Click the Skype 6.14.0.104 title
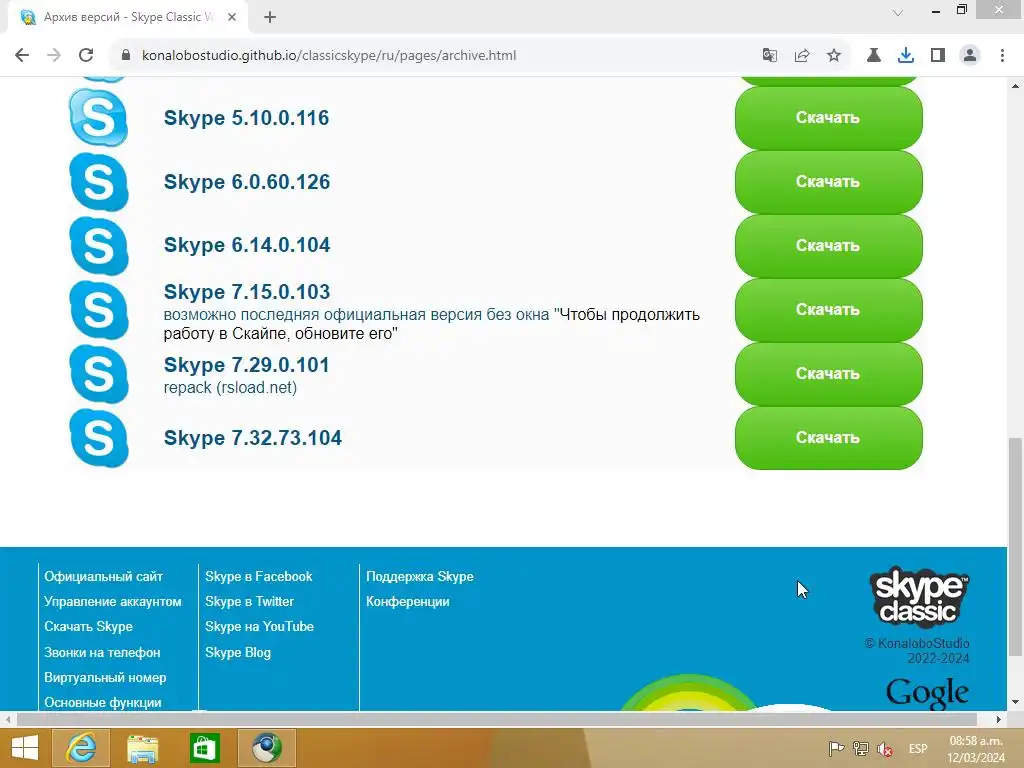The width and height of the screenshot is (1024, 768). [x=247, y=245]
